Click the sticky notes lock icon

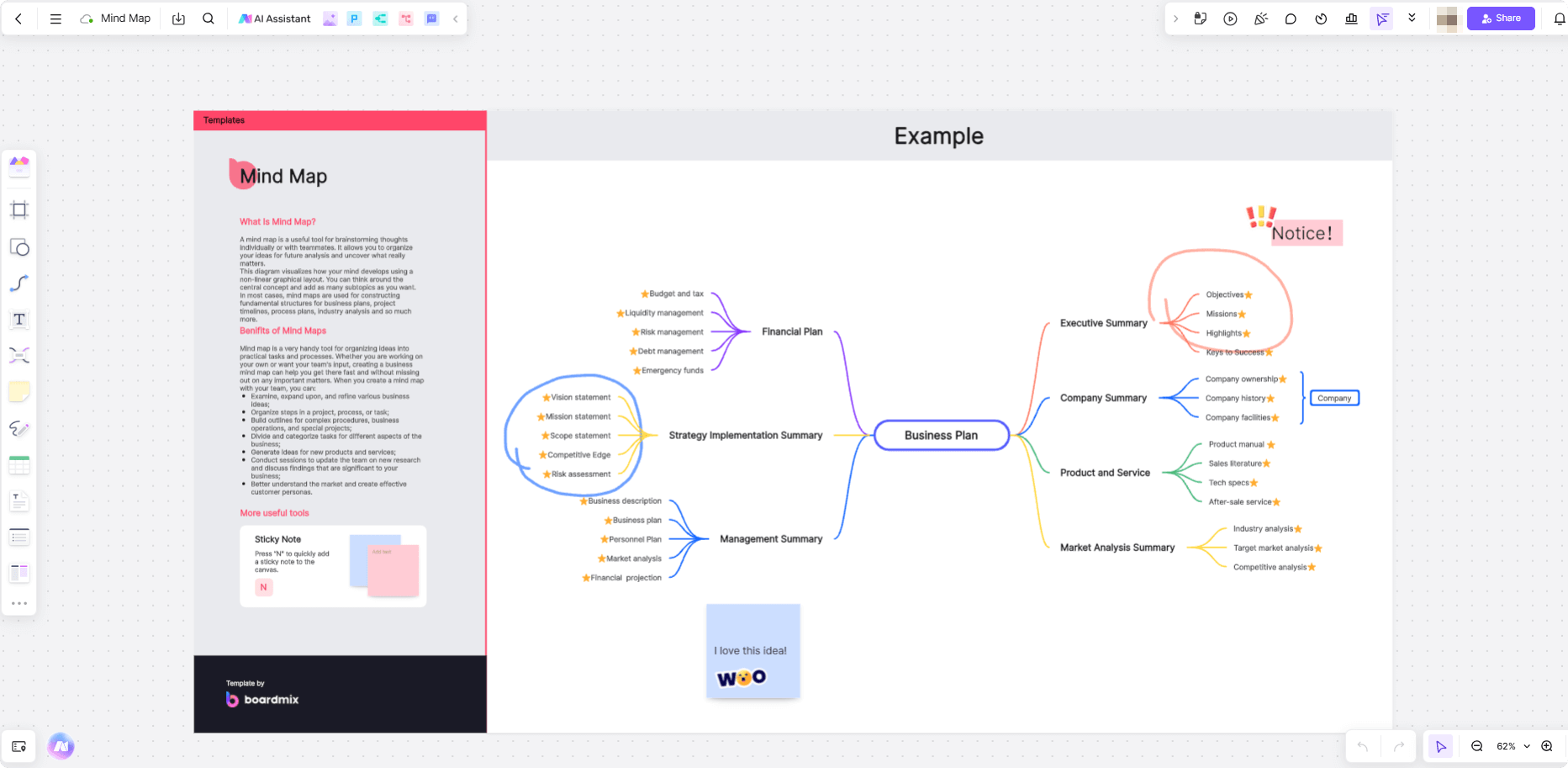point(1201,19)
